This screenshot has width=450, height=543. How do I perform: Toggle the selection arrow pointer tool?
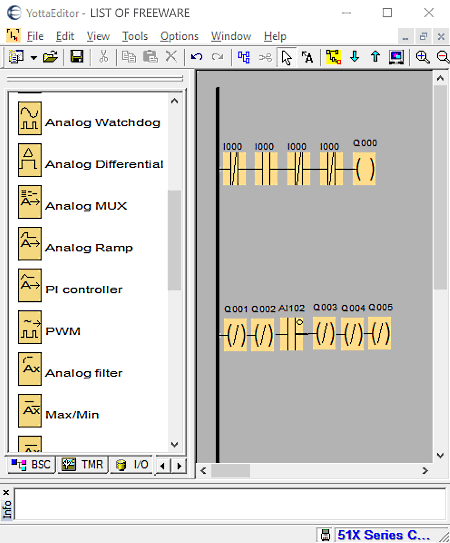point(286,57)
